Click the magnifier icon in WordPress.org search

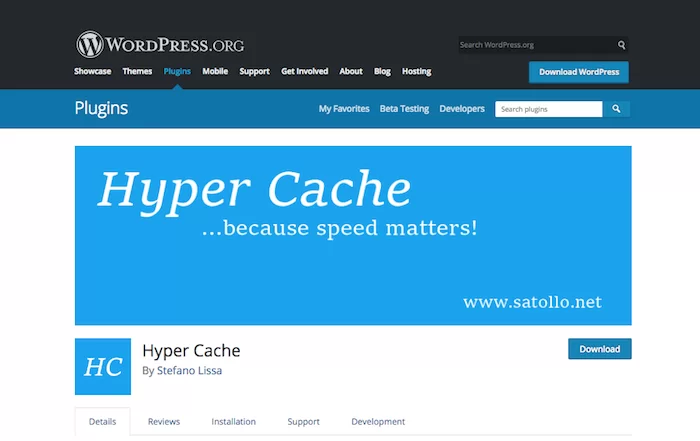621,45
